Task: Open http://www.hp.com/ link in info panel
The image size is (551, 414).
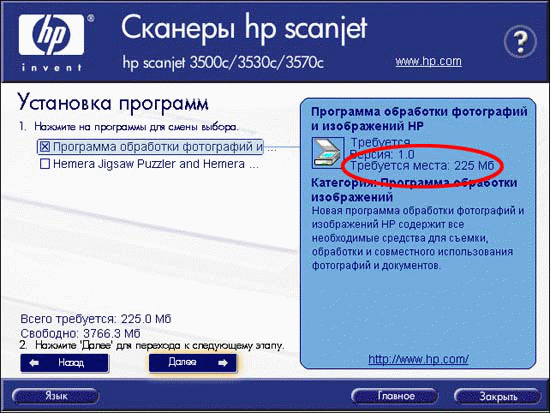Action: point(418,359)
